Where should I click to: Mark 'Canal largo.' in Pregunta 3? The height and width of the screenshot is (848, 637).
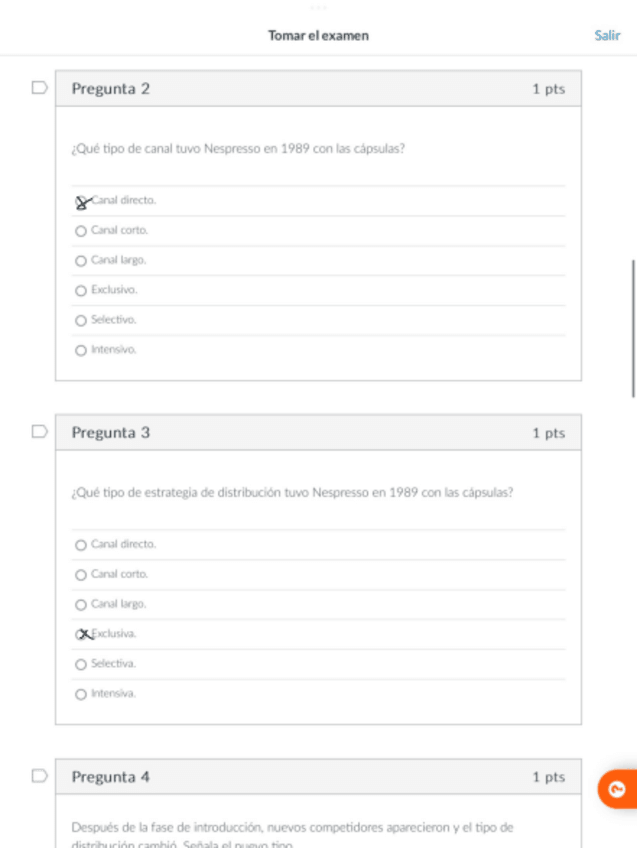(x=81, y=605)
